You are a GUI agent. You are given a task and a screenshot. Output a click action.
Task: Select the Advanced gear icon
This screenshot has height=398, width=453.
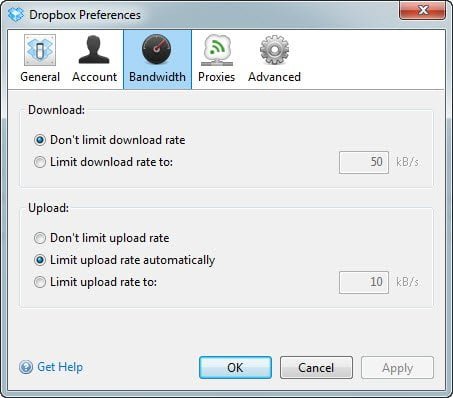(x=274, y=50)
